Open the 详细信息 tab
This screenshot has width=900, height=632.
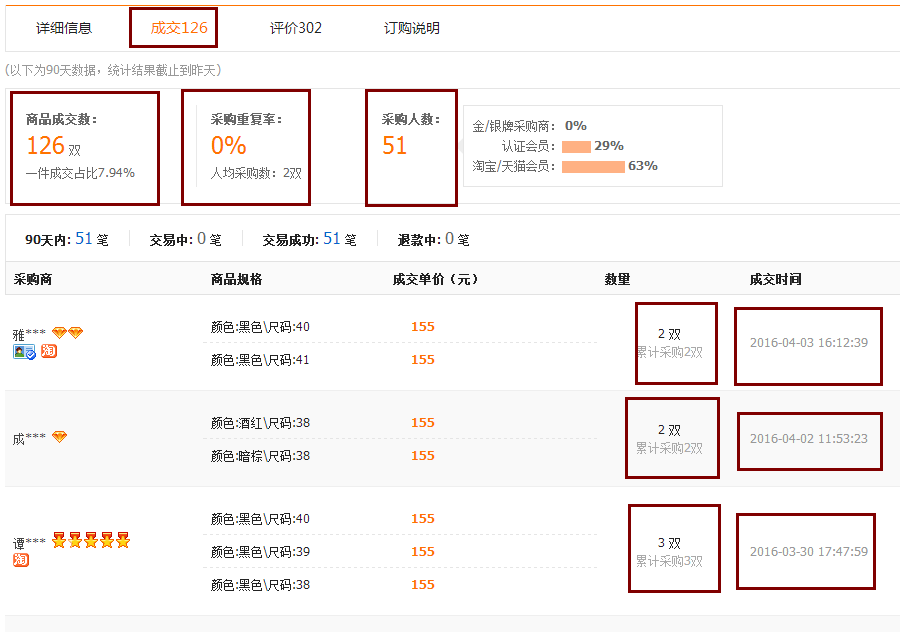tap(64, 28)
